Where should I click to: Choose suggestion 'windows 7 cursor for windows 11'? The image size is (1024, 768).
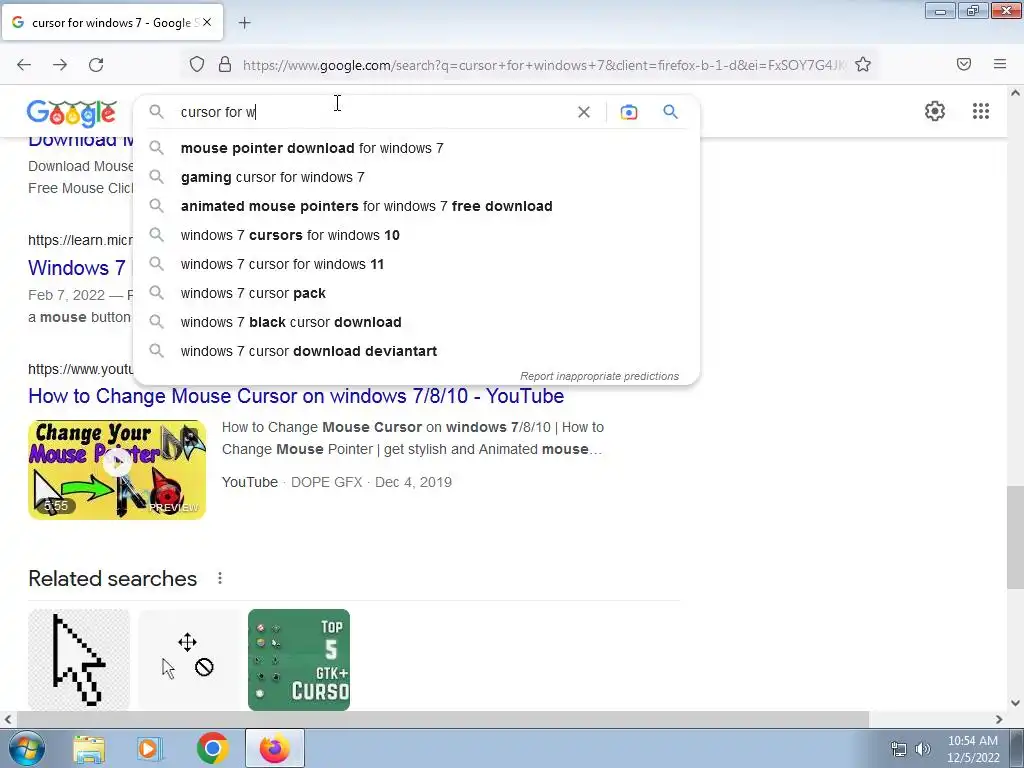tap(416, 264)
